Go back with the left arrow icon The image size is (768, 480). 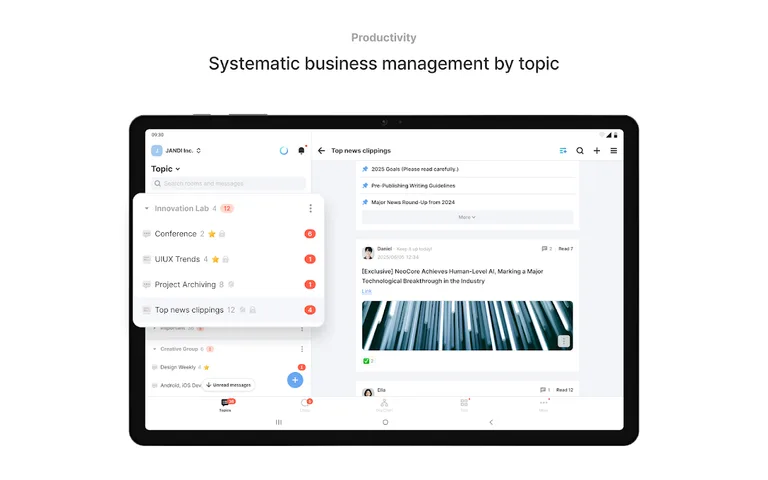321,151
